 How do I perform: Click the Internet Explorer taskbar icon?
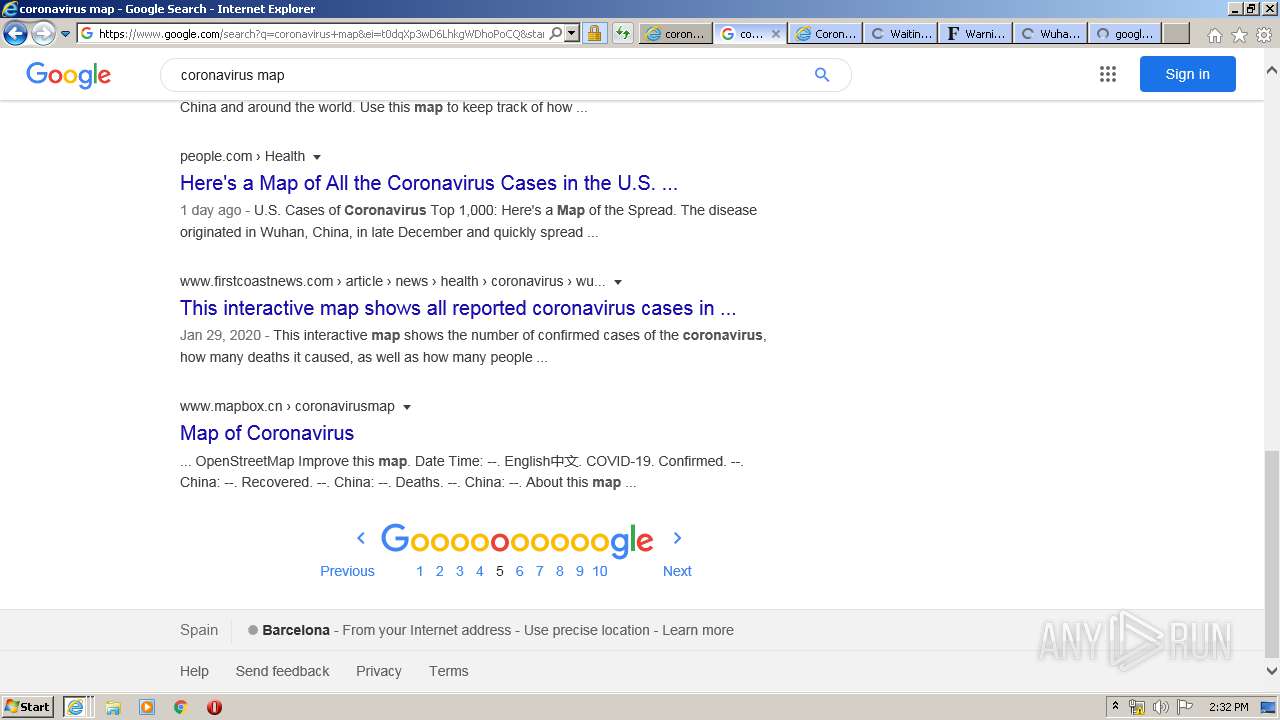point(77,707)
